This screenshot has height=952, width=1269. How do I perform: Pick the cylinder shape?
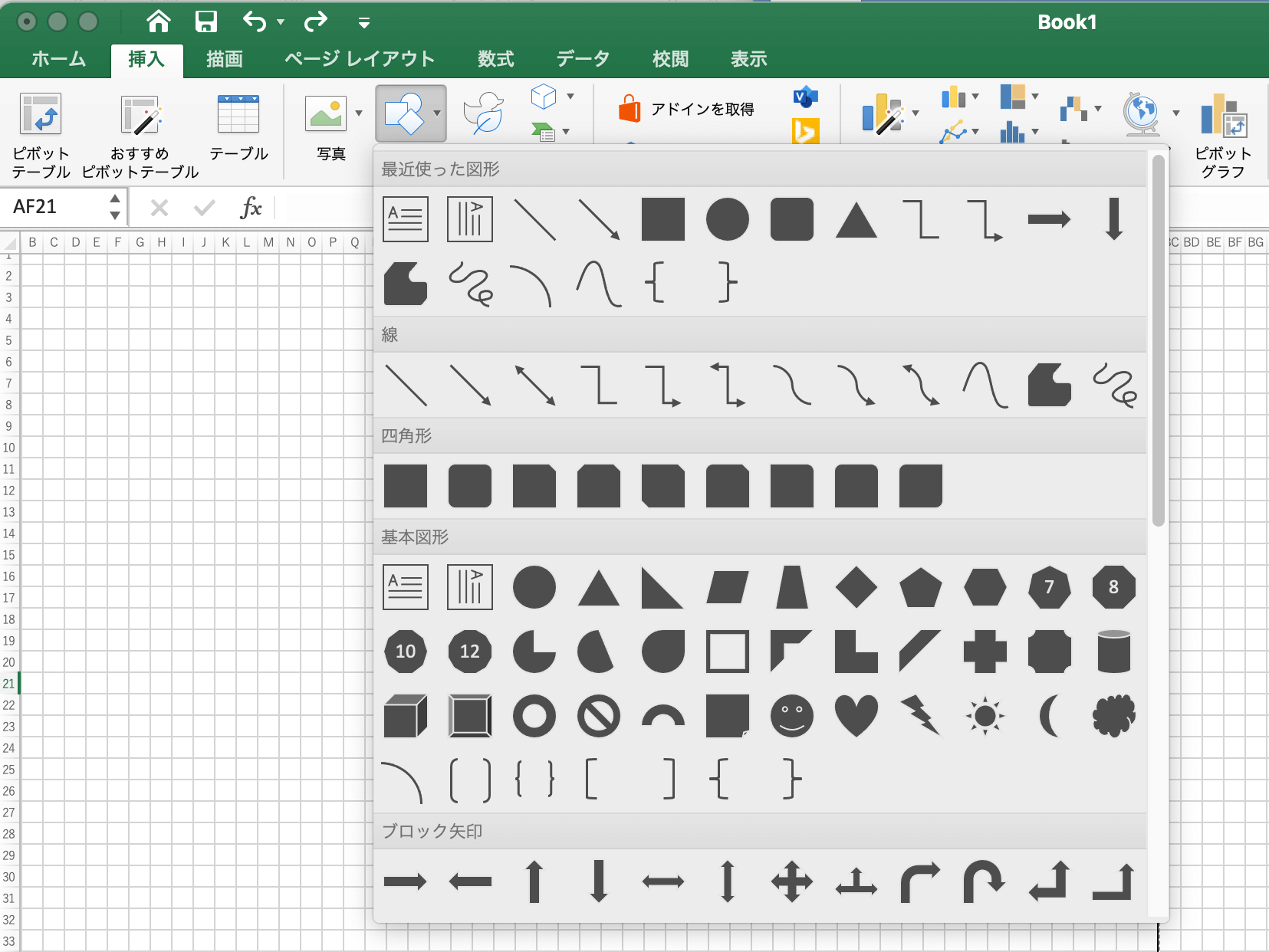click(x=1114, y=652)
